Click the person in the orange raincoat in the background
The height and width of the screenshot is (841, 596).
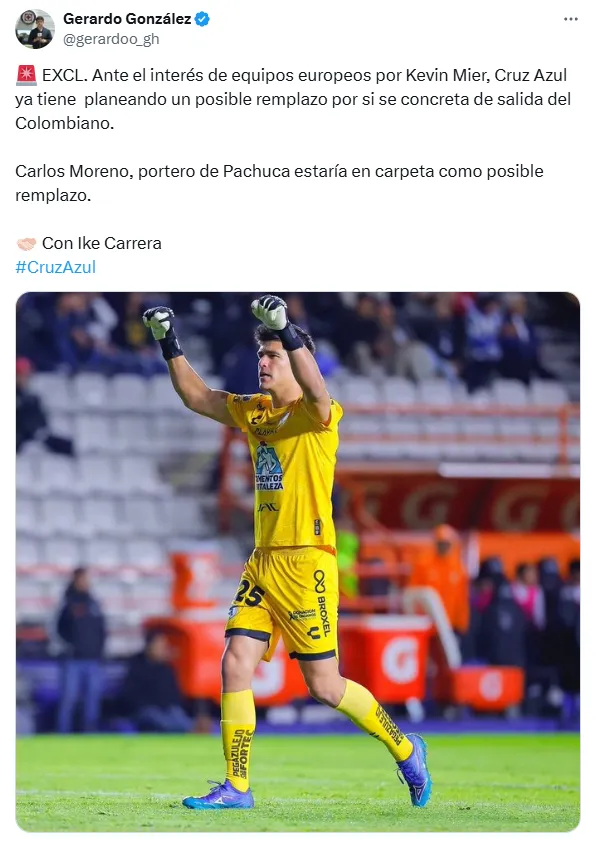[x=442, y=577]
